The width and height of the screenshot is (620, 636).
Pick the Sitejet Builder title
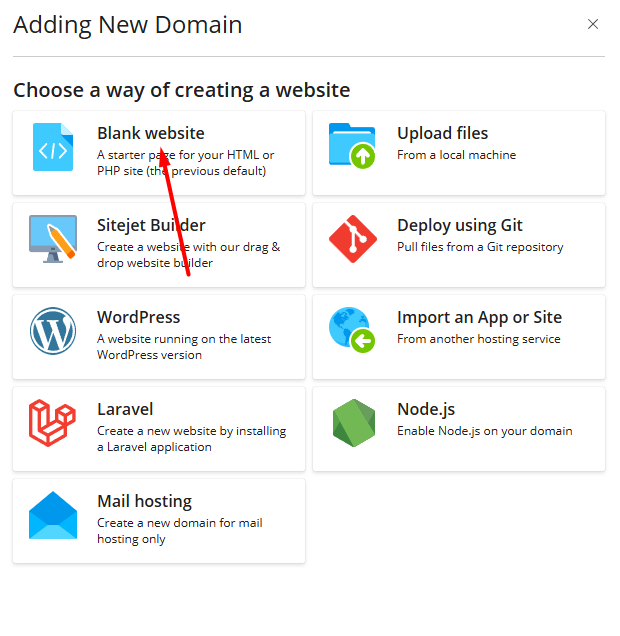[151, 225]
